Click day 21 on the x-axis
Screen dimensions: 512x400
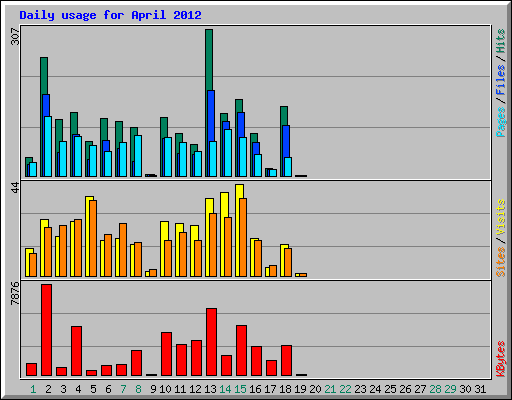330,389
